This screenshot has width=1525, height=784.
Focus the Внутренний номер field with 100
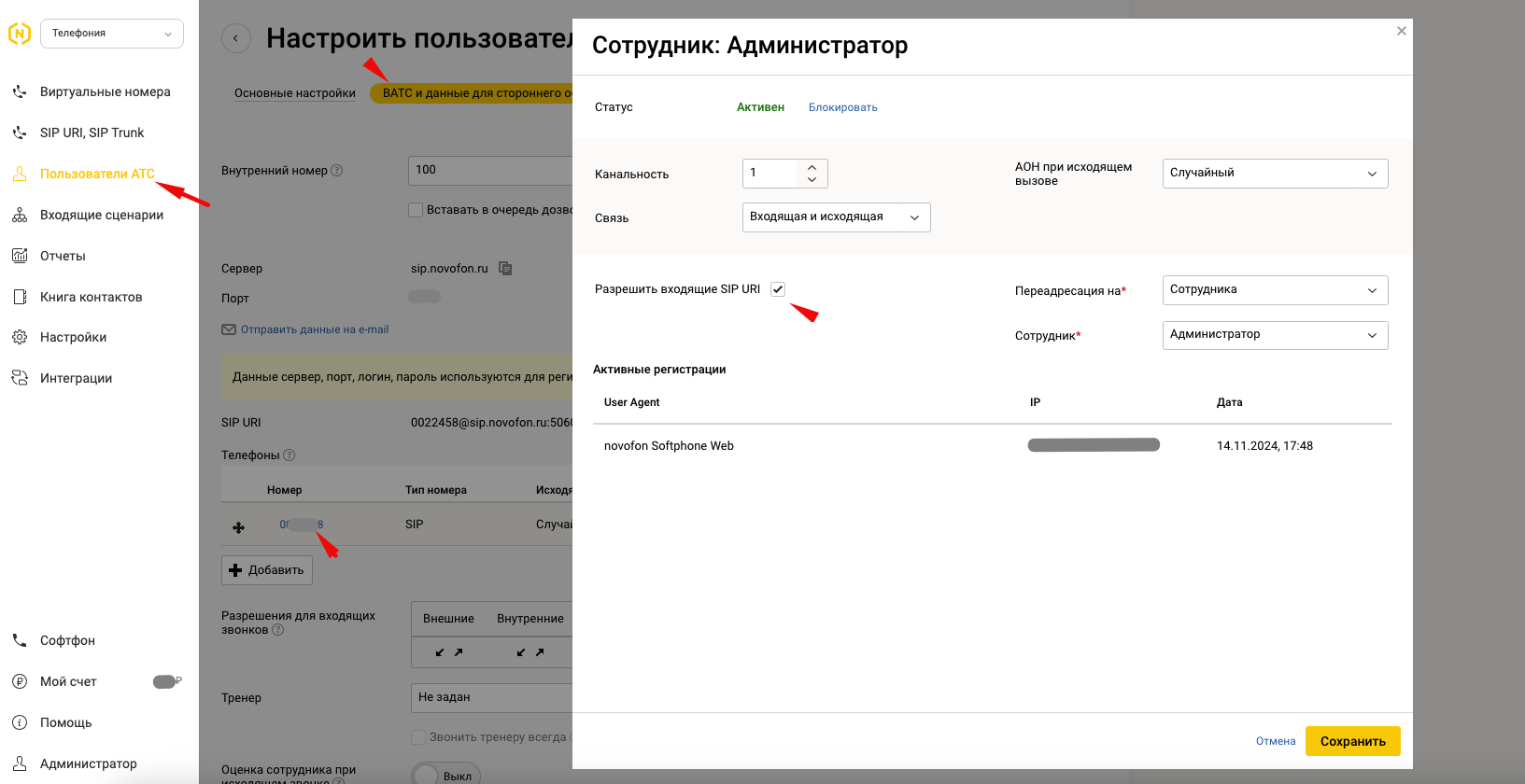[x=490, y=170]
